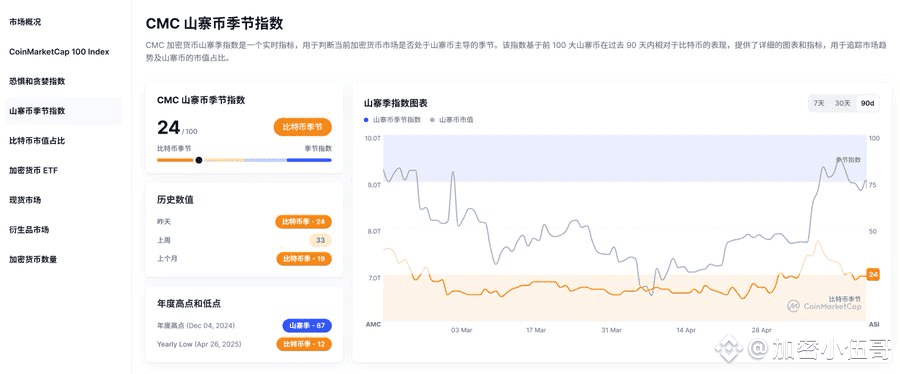900x374 pixels.
Task: Click the 24 /100 index value
Action: pyautogui.click(x=177, y=127)
